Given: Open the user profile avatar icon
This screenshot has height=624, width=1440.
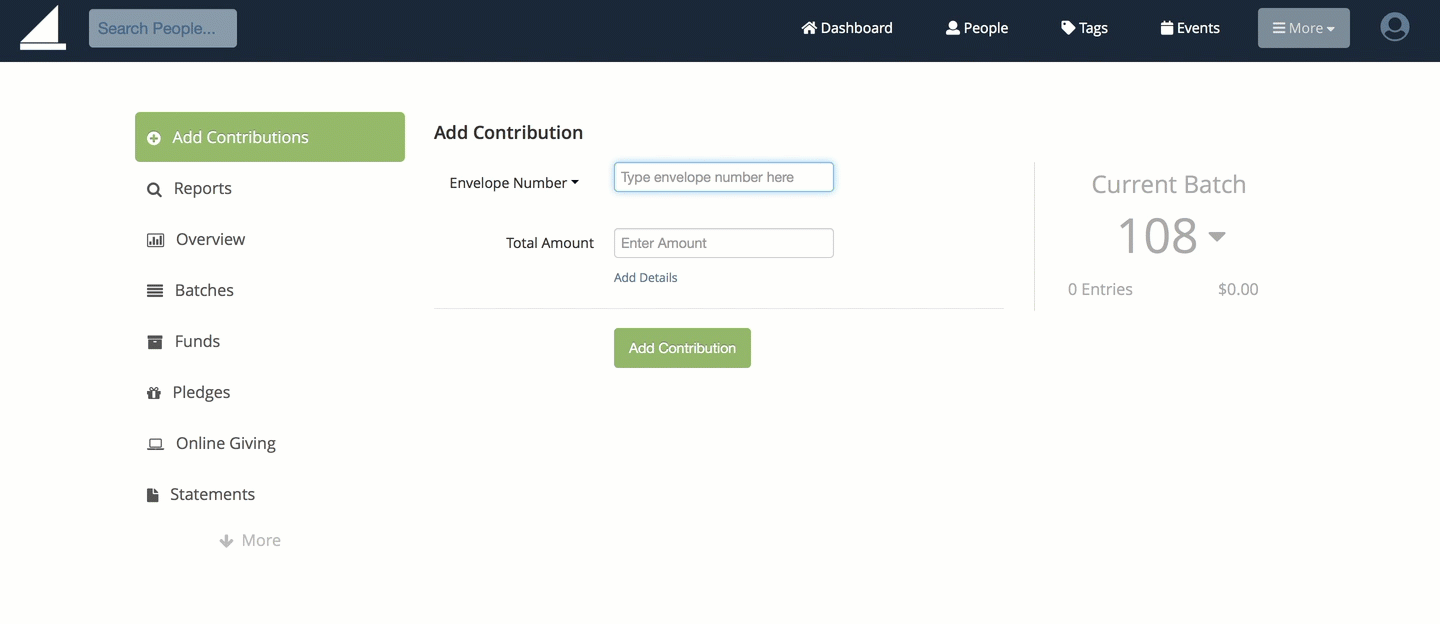Looking at the screenshot, I should point(1394,27).
